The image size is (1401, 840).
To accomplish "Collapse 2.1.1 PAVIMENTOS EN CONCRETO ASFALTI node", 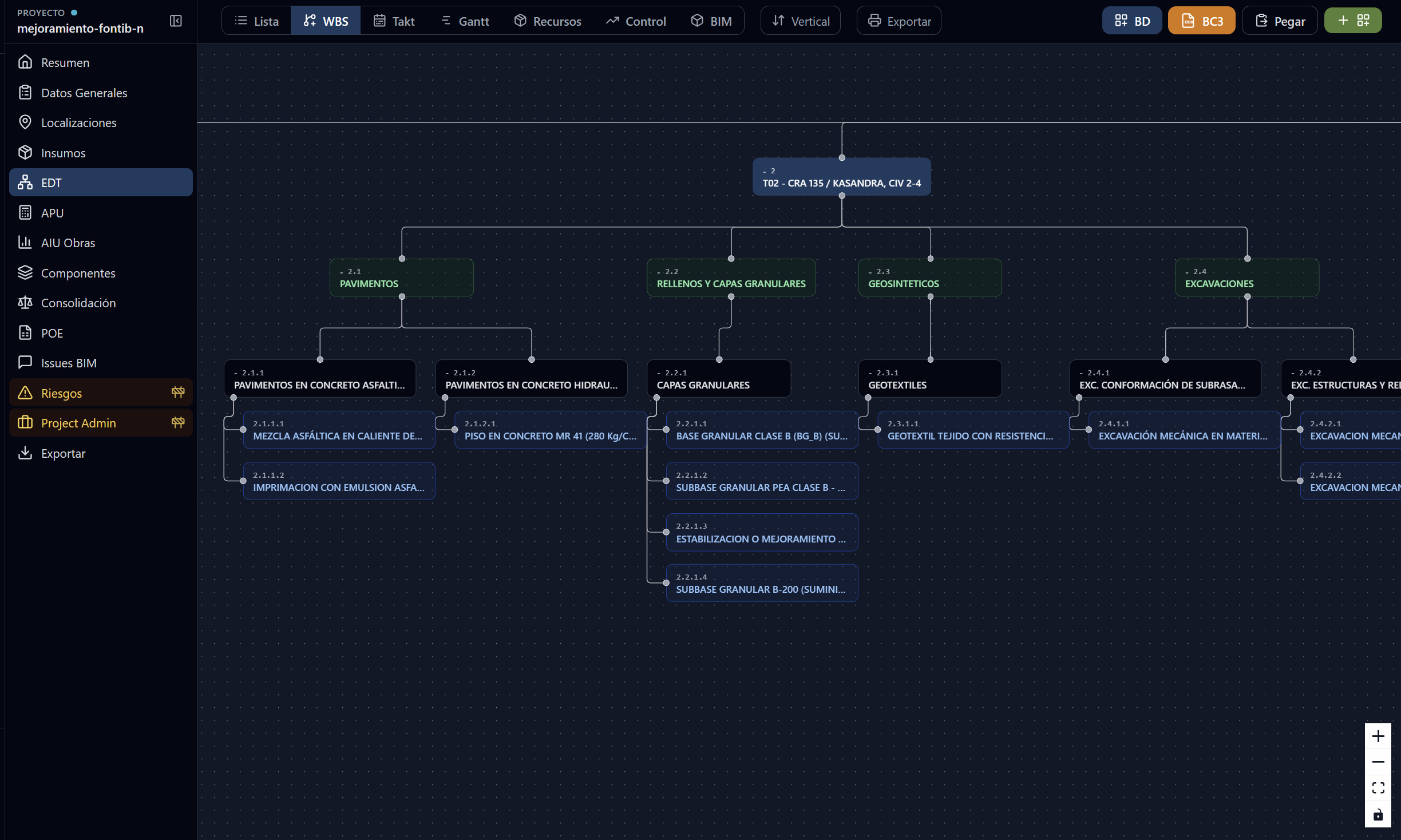I will pos(236,373).
